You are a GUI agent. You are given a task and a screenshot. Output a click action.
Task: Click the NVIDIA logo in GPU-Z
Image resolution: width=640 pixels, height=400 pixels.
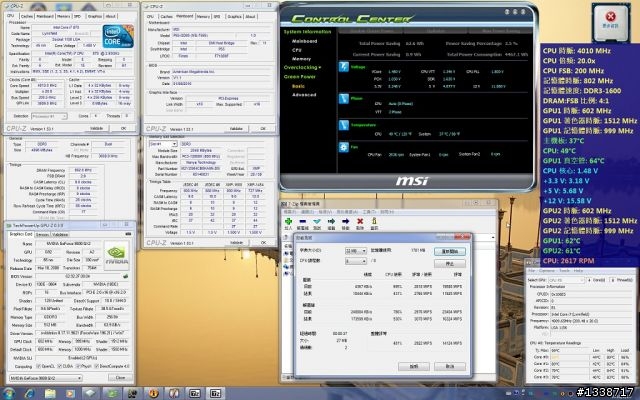pyautogui.click(x=117, y=256)
